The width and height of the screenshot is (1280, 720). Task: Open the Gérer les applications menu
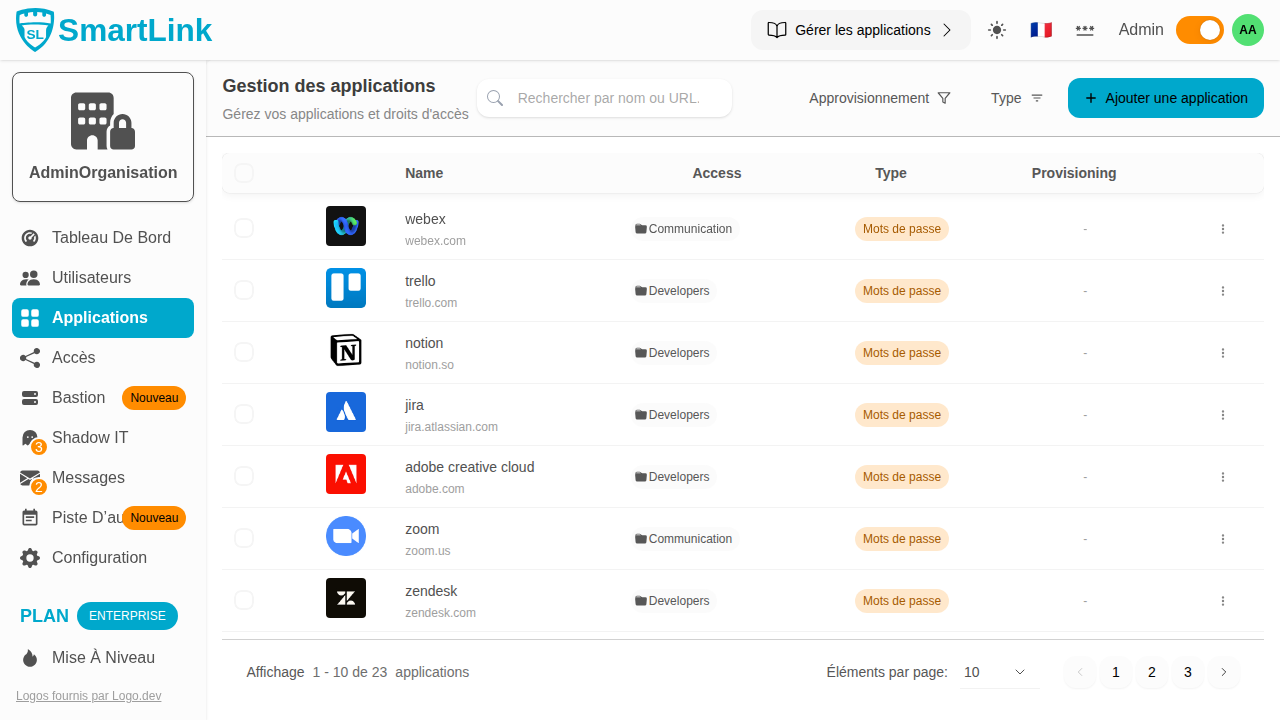point(860,30)
